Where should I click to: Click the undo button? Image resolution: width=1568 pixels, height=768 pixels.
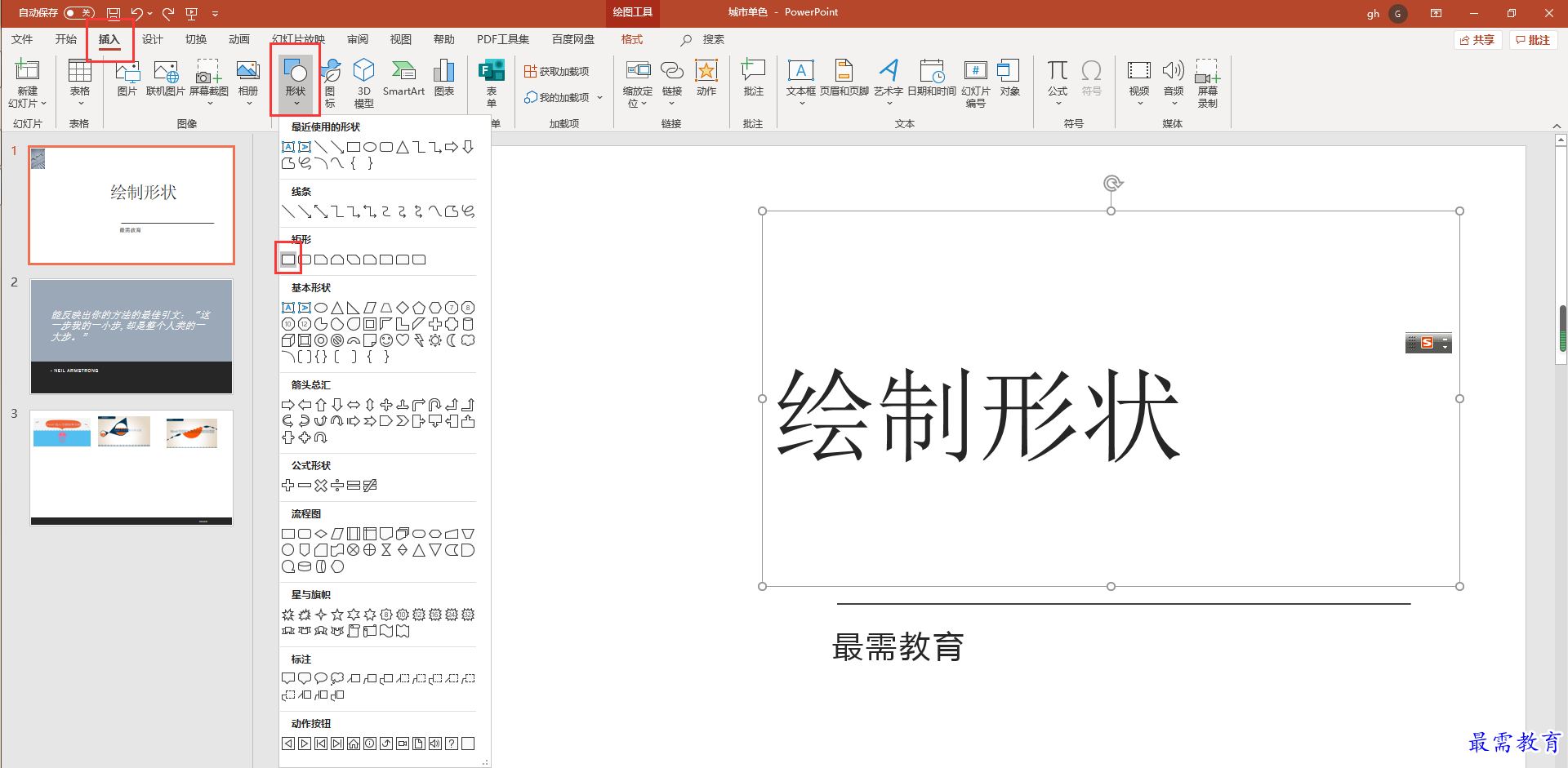coord(137,13)
